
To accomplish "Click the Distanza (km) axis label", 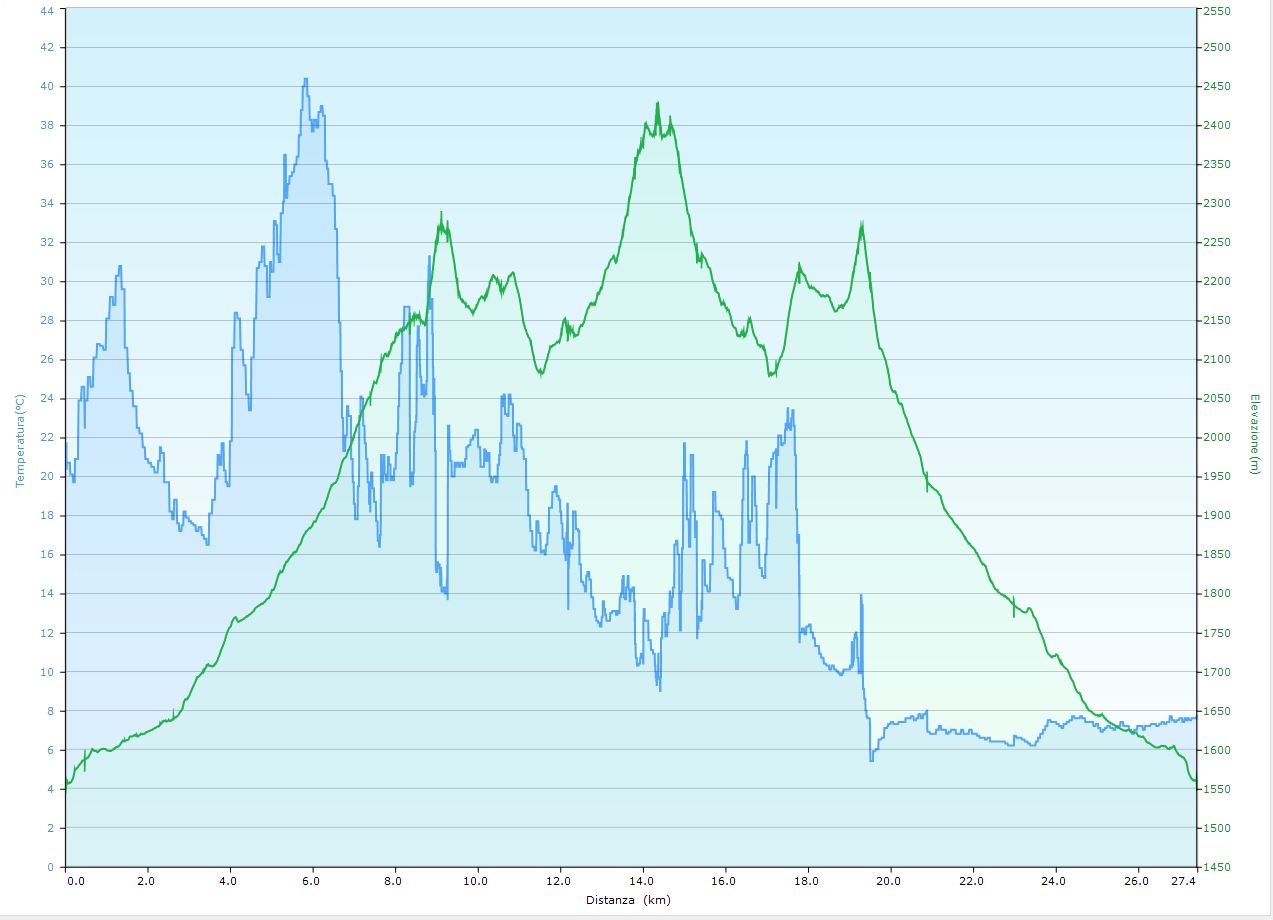I will click(x=628, y=900).
